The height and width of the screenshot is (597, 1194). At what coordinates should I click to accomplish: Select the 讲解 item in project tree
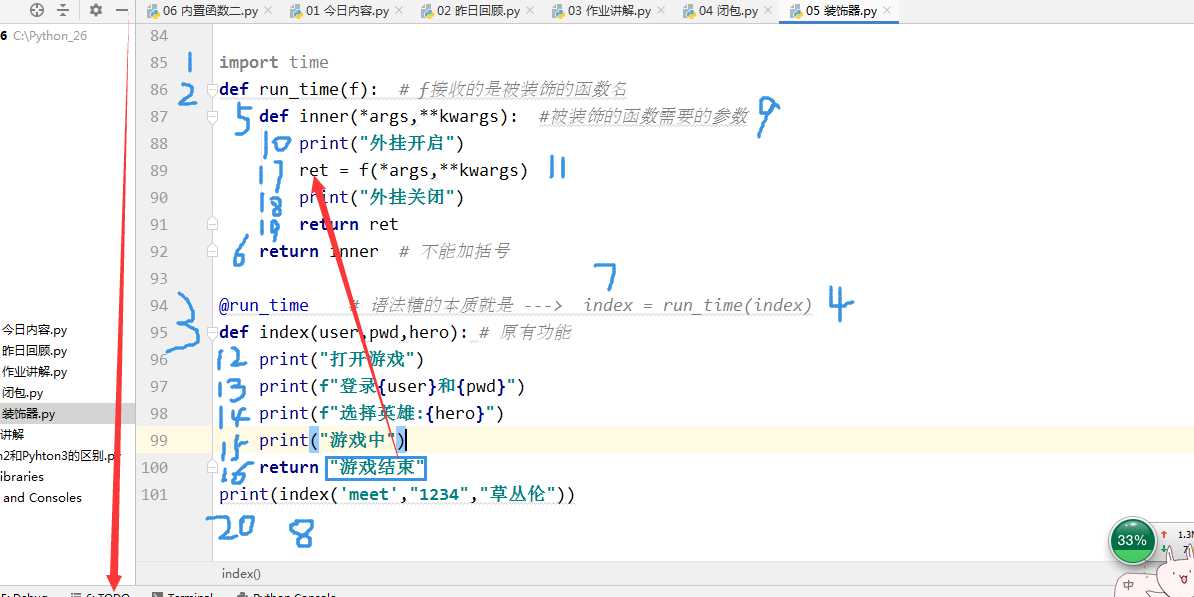(x=12, y=435)
